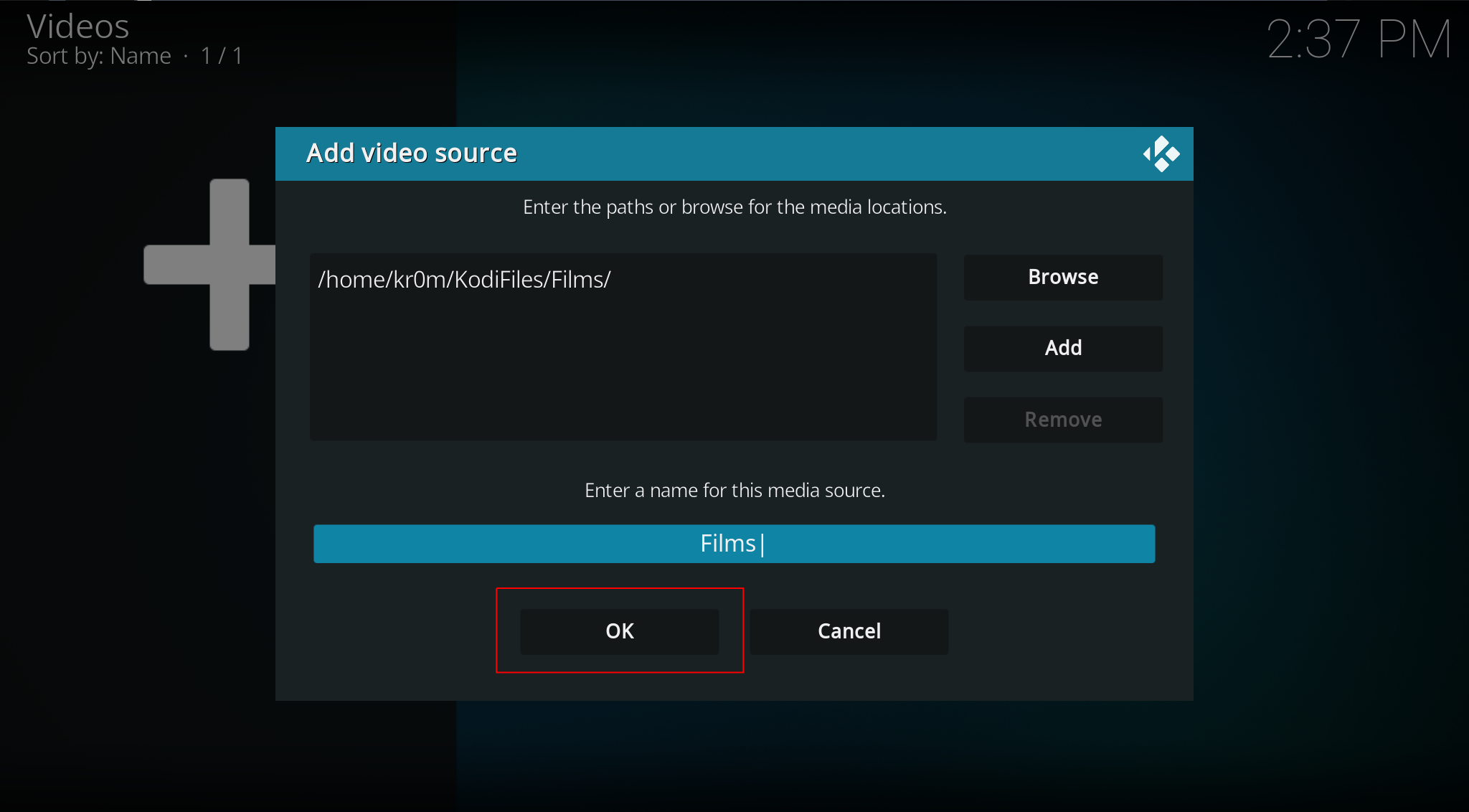Click the text cursor after Films
Image resolution: width=1469 pixels, height=812 pixels.
(x=762, y=544)
